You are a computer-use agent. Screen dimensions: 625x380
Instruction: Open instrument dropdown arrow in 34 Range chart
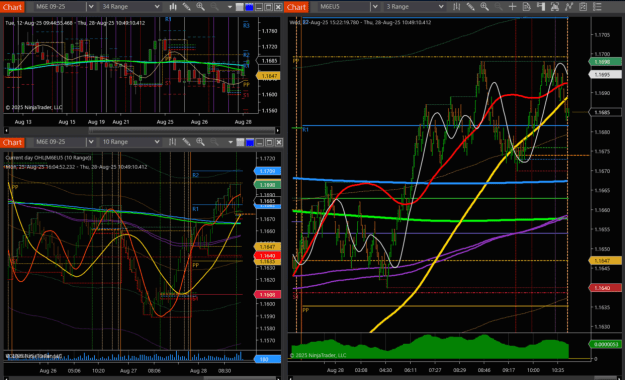(91, 7)
